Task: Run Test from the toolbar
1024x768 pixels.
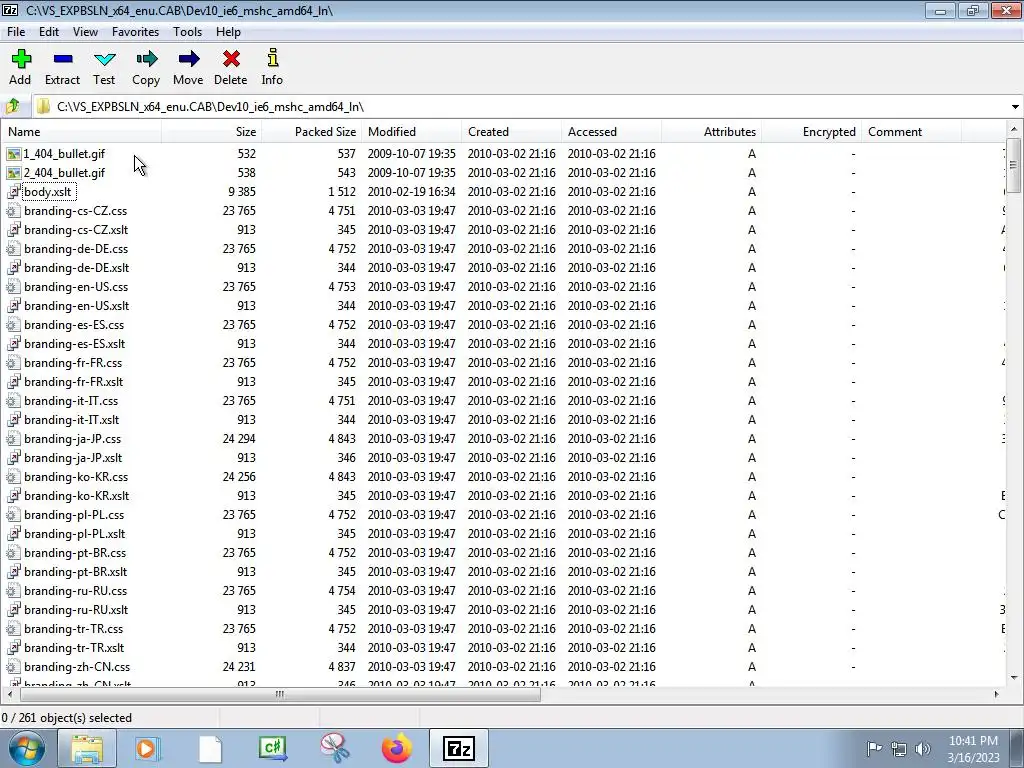Action: (x=104, y=59)
